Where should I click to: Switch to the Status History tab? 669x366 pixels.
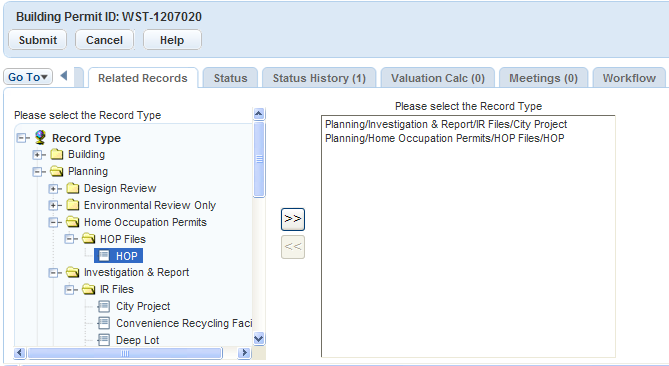pyautogui.click(x=319, y=78)
